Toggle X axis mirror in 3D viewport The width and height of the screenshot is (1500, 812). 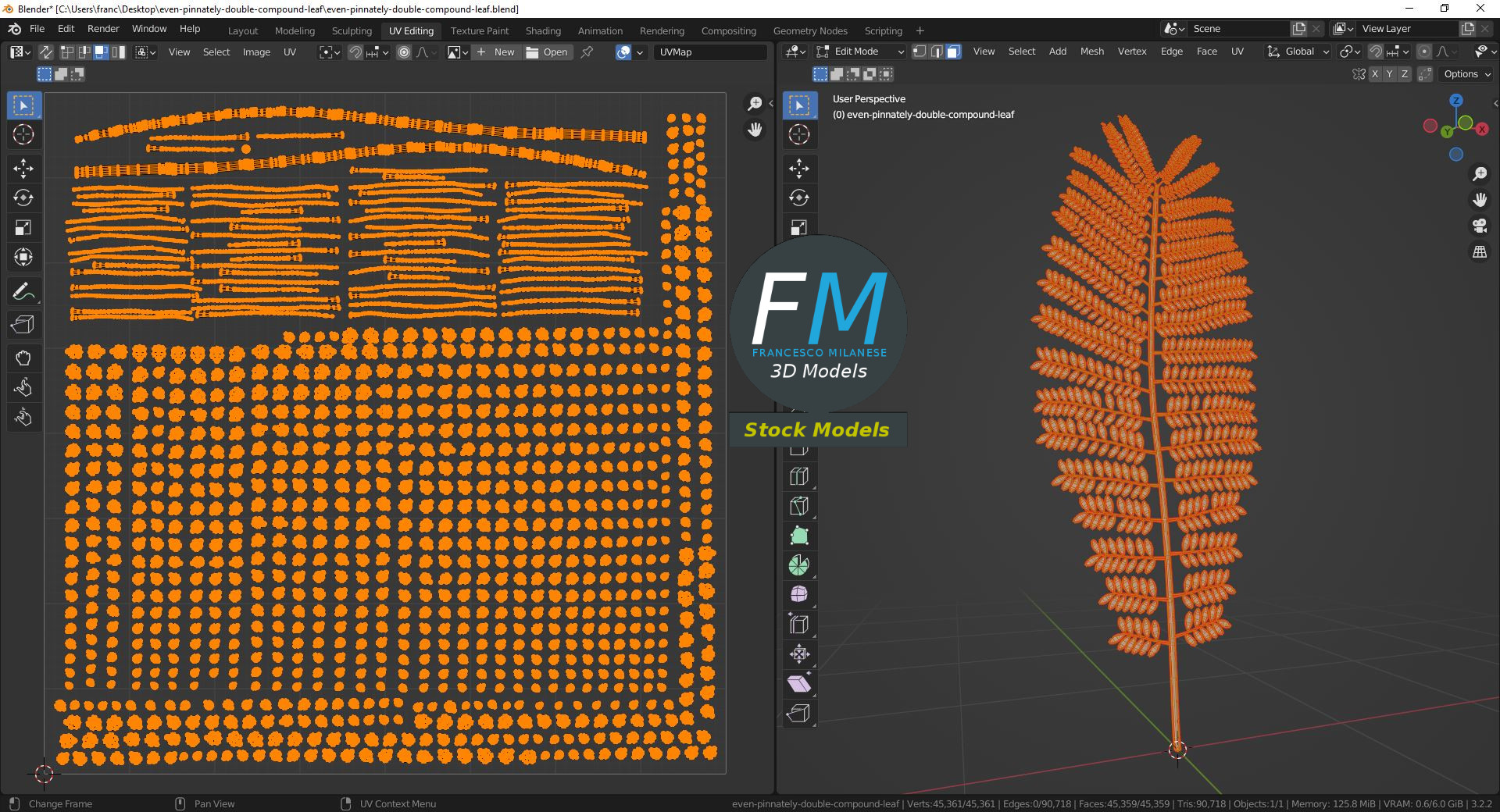pos(1375,74)
